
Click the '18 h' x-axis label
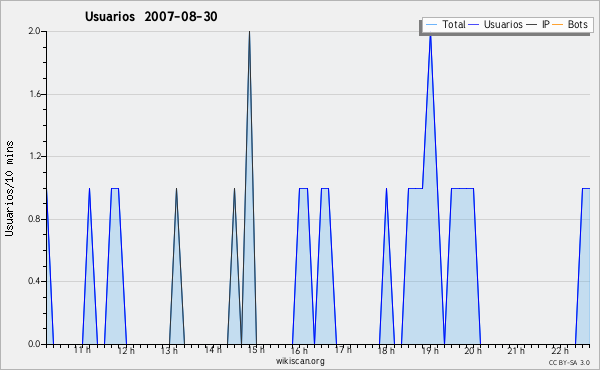386,350
